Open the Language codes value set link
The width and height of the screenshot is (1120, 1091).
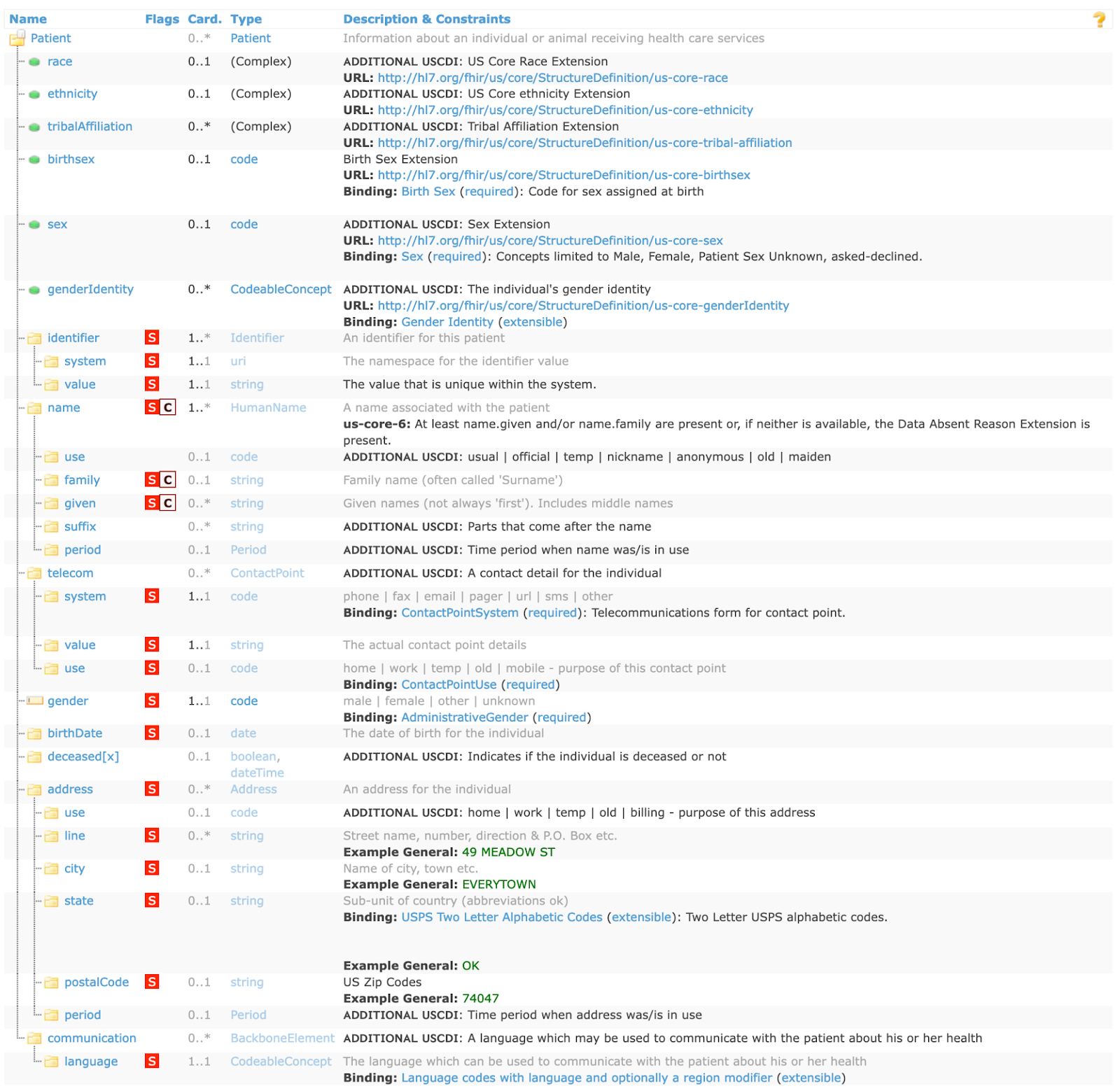pos(587,1078)
